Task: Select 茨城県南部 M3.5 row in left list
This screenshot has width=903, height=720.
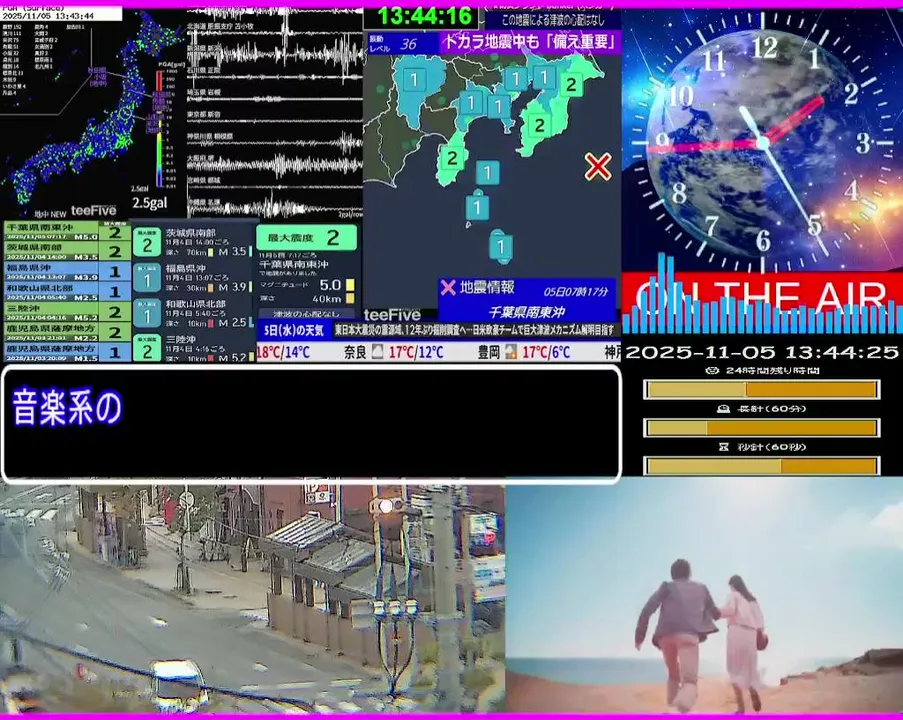Action: pos(67,252)
